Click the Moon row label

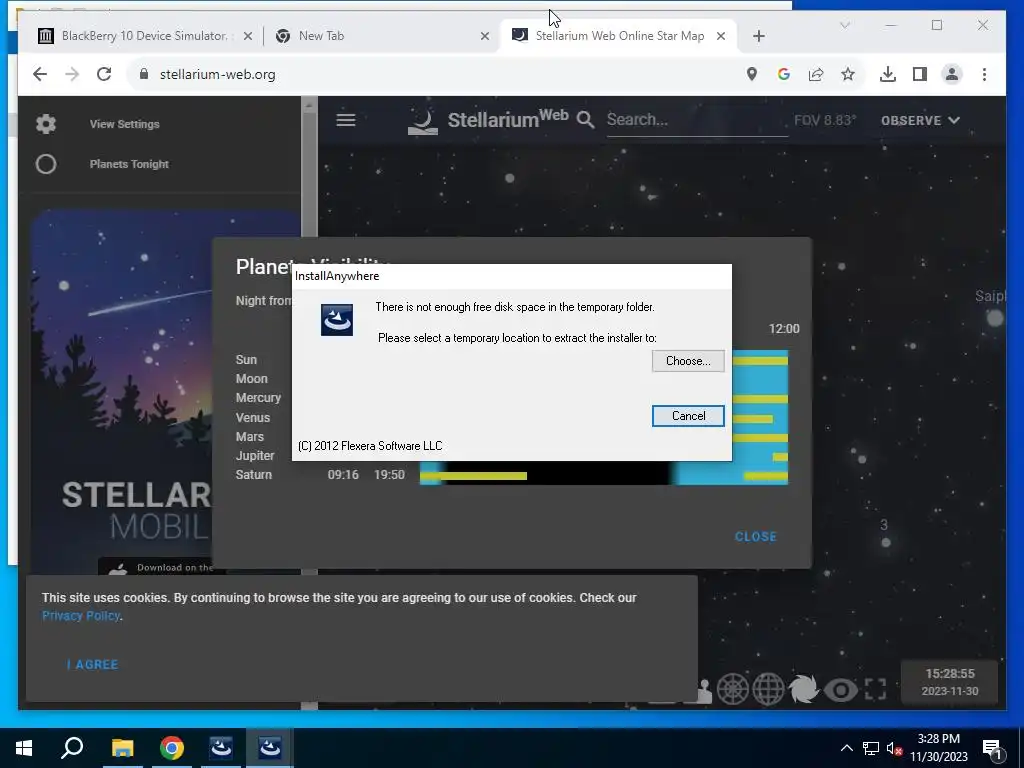(x=251, y=379)
